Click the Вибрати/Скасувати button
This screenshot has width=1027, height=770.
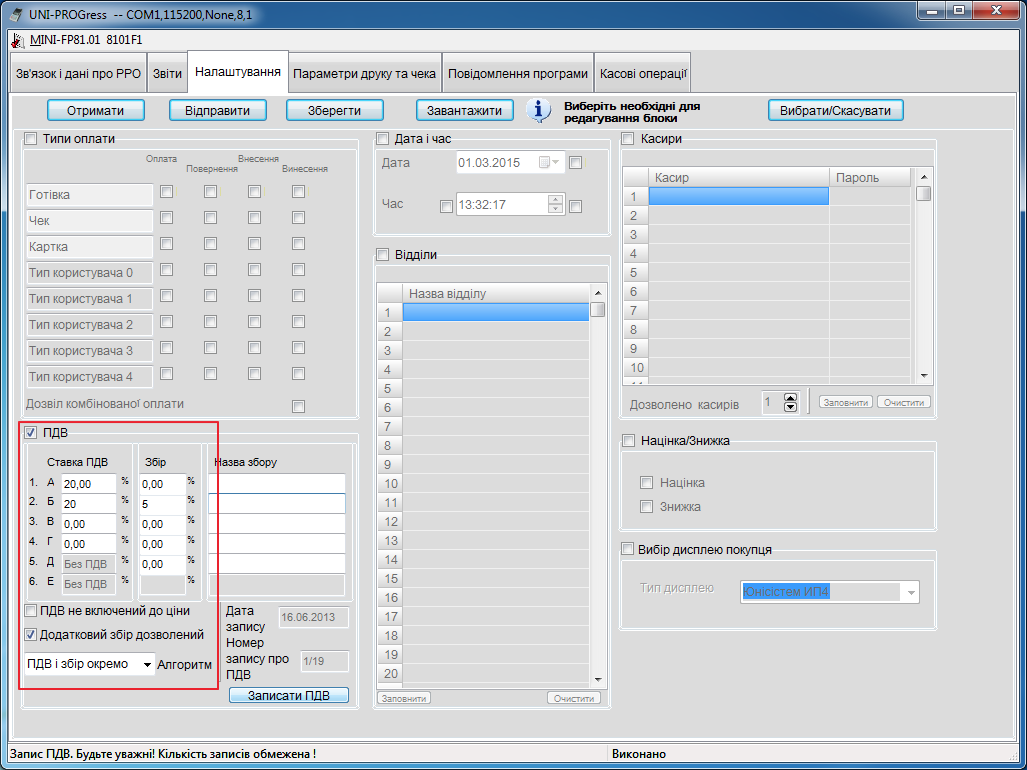pyautogui.click(x=835, y=110)
